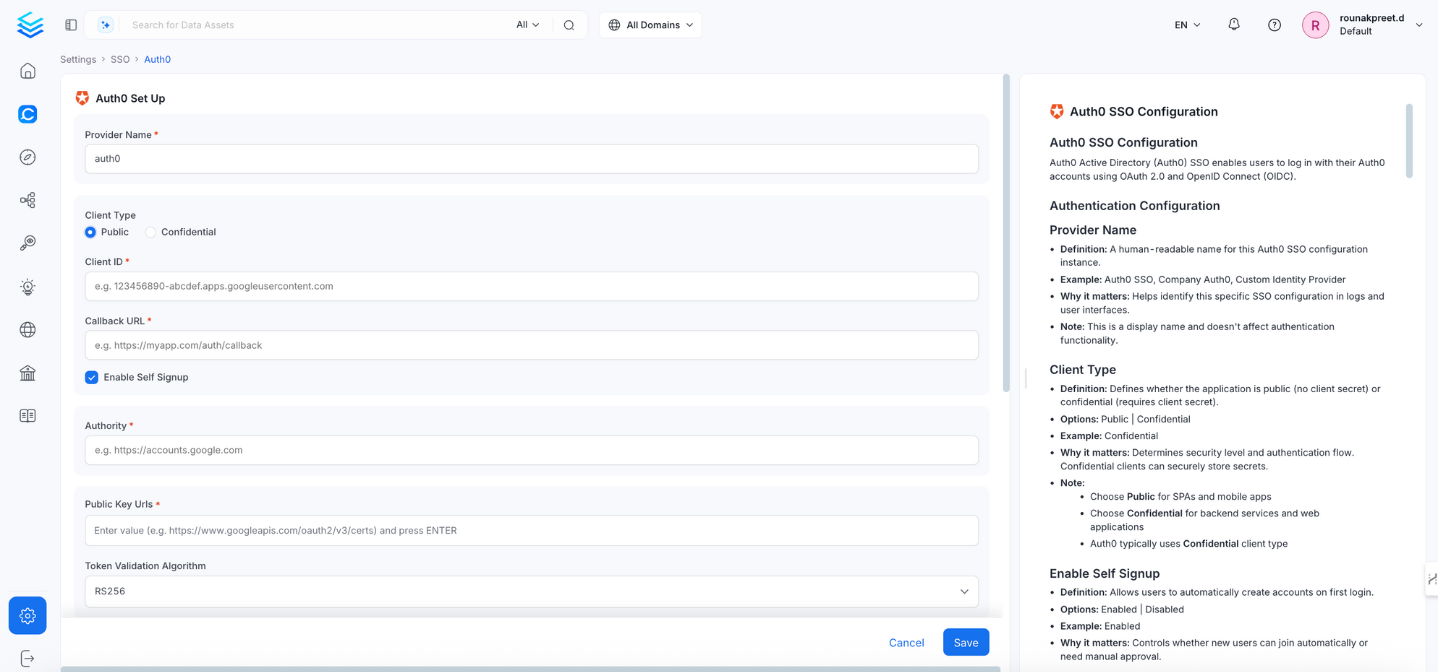Select the Explore icon in the sidebar
Viewport: 1438px width, 672px height.
(27, 113)
